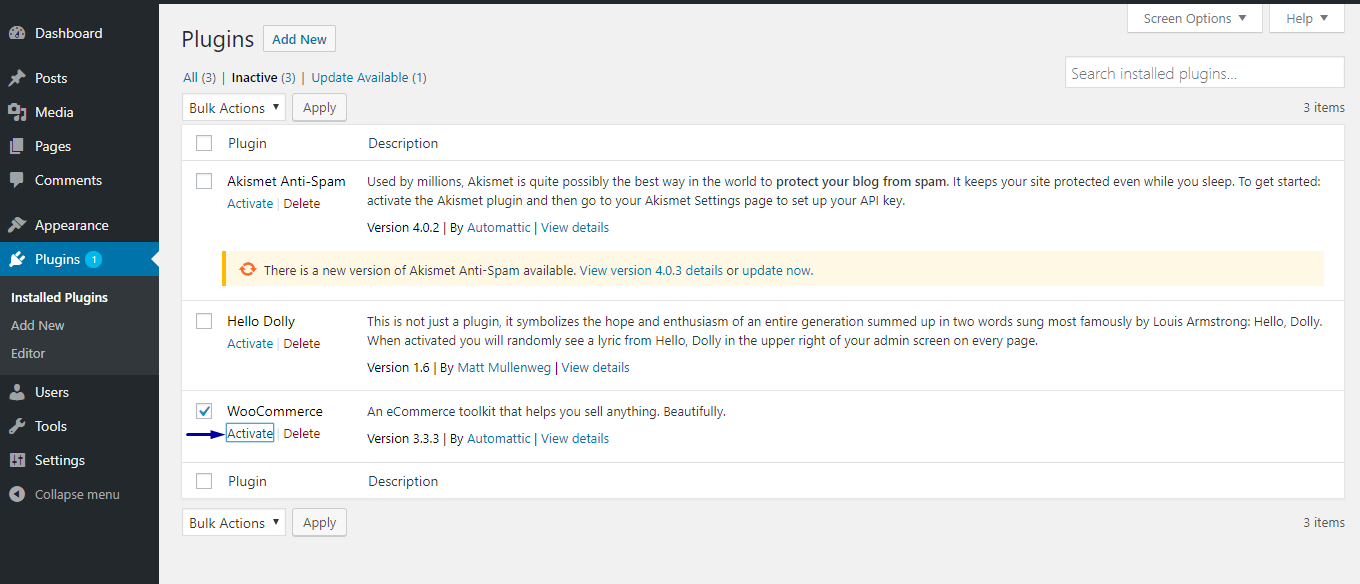Toggle select-all checkbox in table footer
The height and width of the screenshot is (584, 1360).
[204, 481]
